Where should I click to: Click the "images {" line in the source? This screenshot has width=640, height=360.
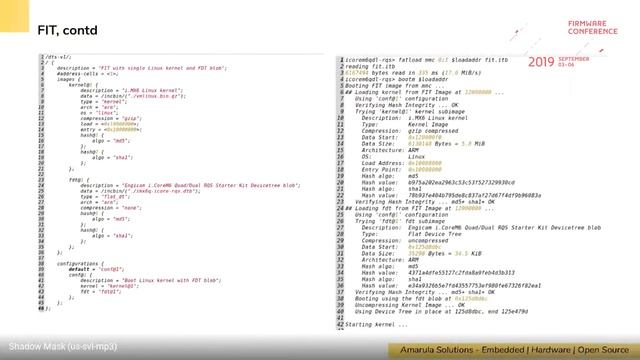(x=69, y=79)
